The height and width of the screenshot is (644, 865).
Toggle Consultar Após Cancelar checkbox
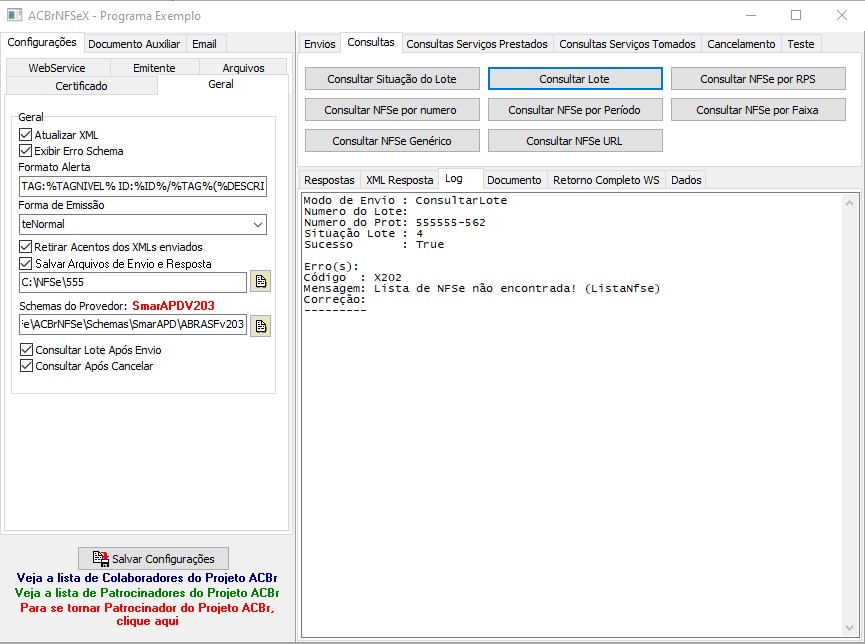(26, 365)
